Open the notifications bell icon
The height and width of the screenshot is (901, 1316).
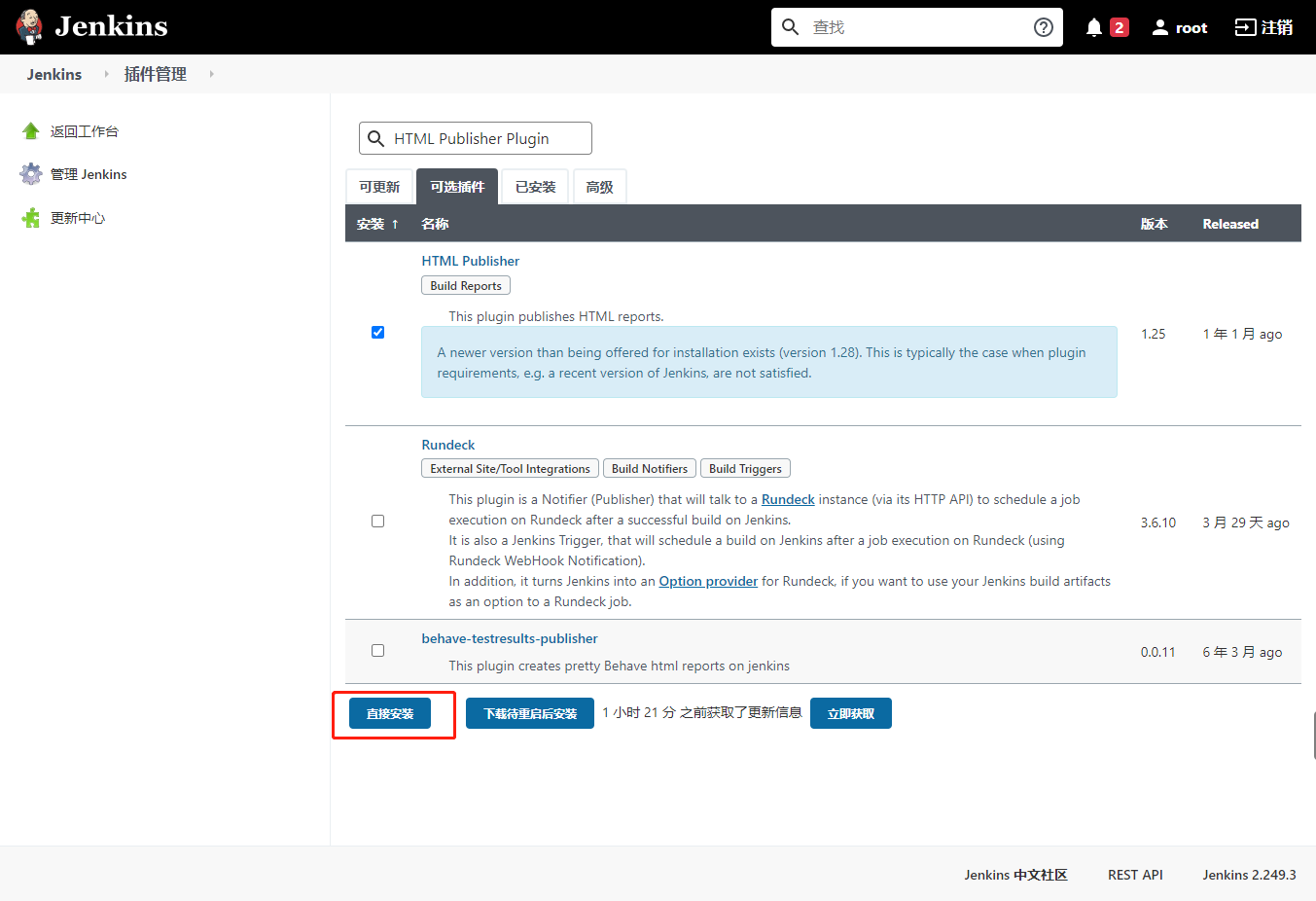(1094, 27)
